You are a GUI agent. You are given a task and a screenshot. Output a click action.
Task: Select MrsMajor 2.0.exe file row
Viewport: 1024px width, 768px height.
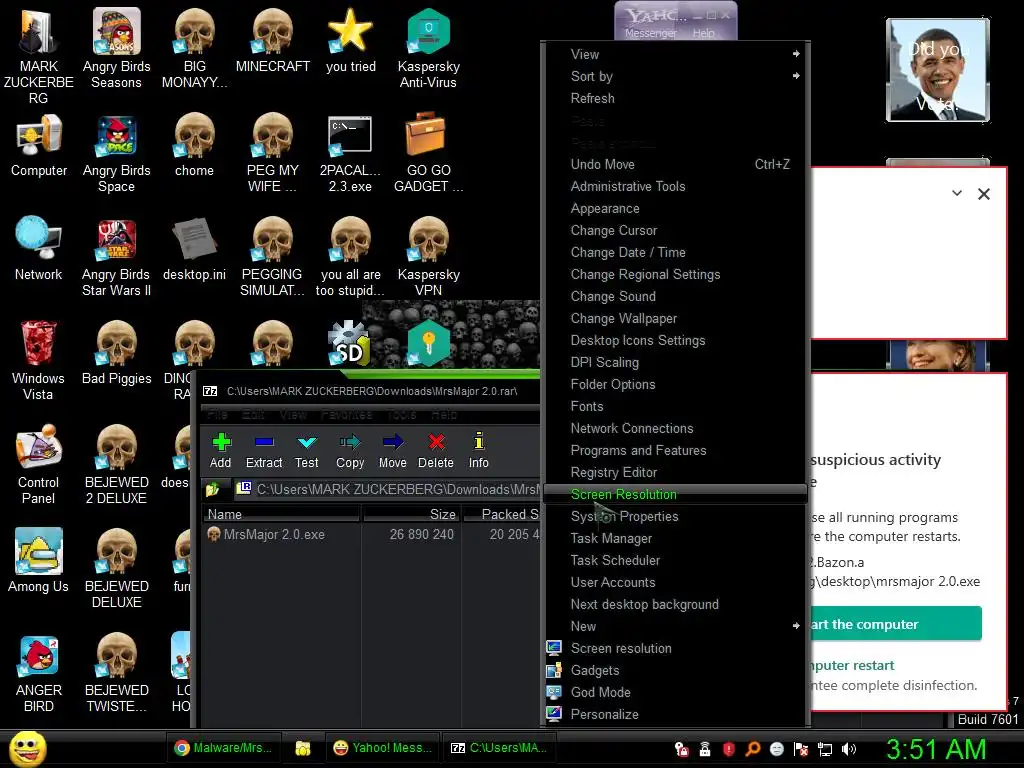point(372,534)
